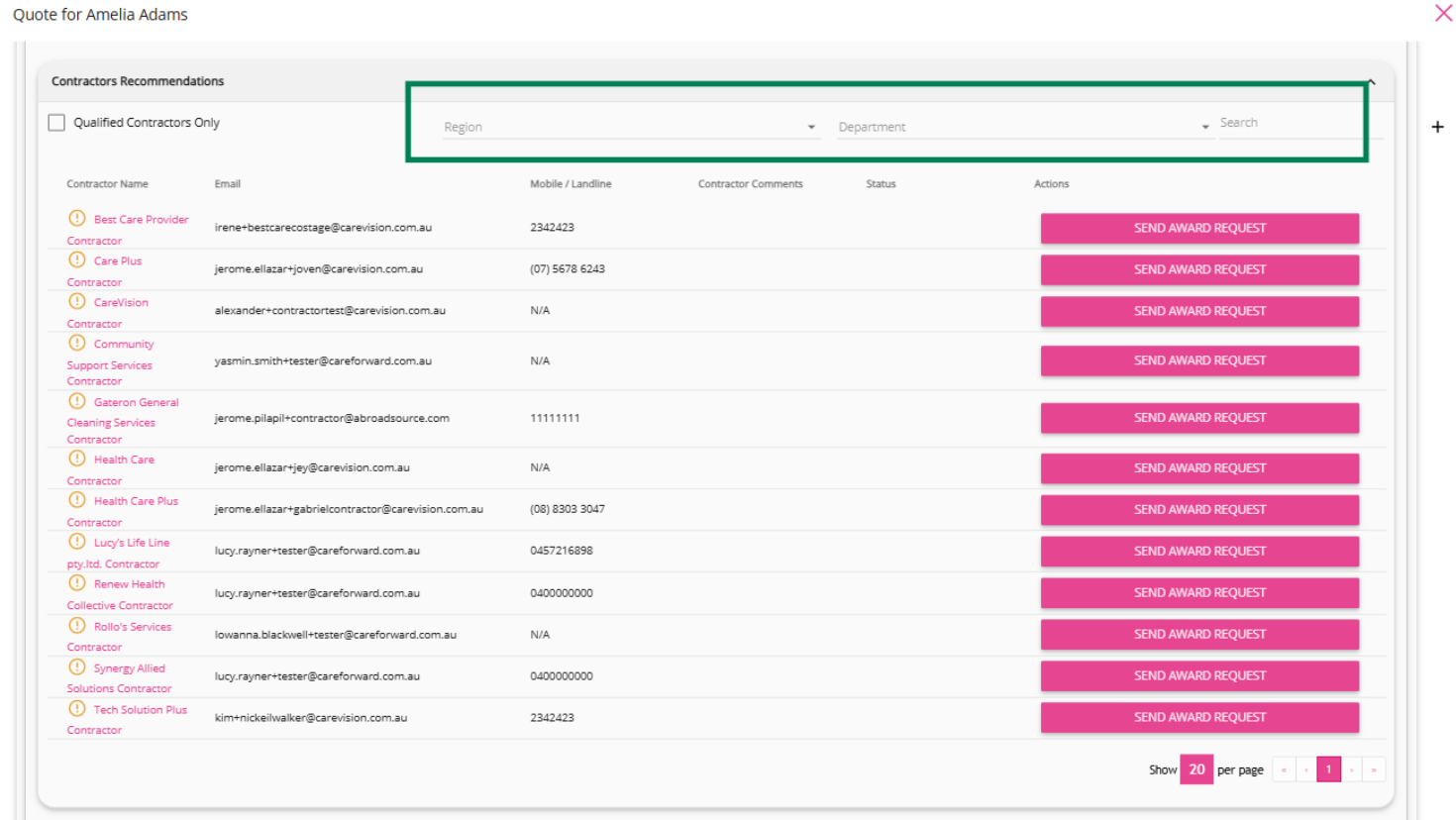The width and height of the screenshot is (1456, 820).
Task: Send award request to Best Care Provider
Action: coord(1199,228)
